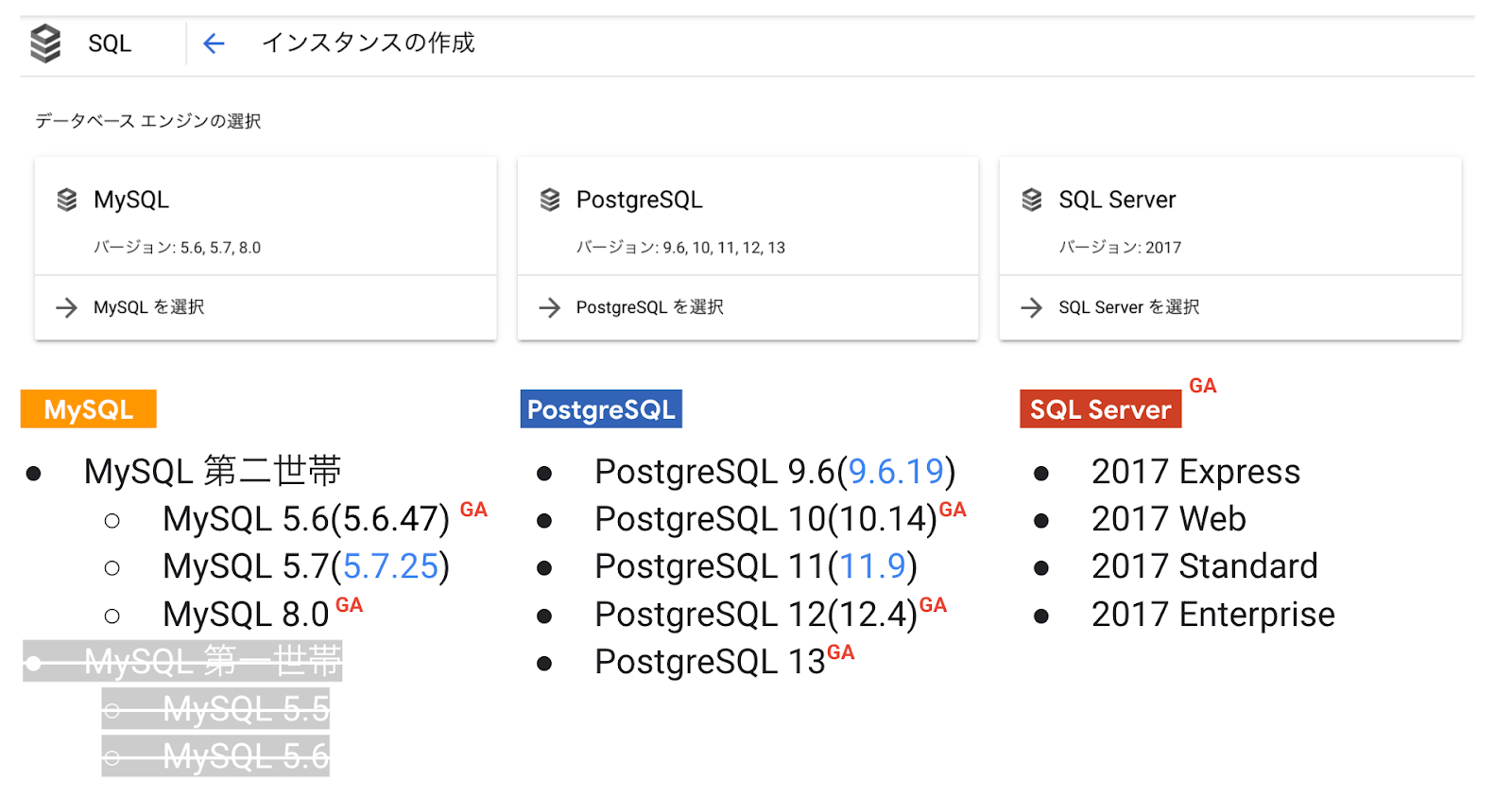Click 2017 Web list item

click(x=1168, y=519)
